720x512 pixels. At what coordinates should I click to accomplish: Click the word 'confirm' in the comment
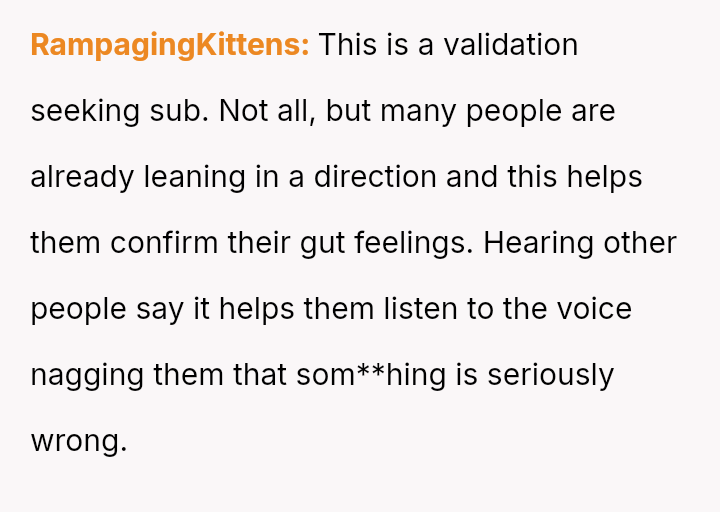pos(164,242)
